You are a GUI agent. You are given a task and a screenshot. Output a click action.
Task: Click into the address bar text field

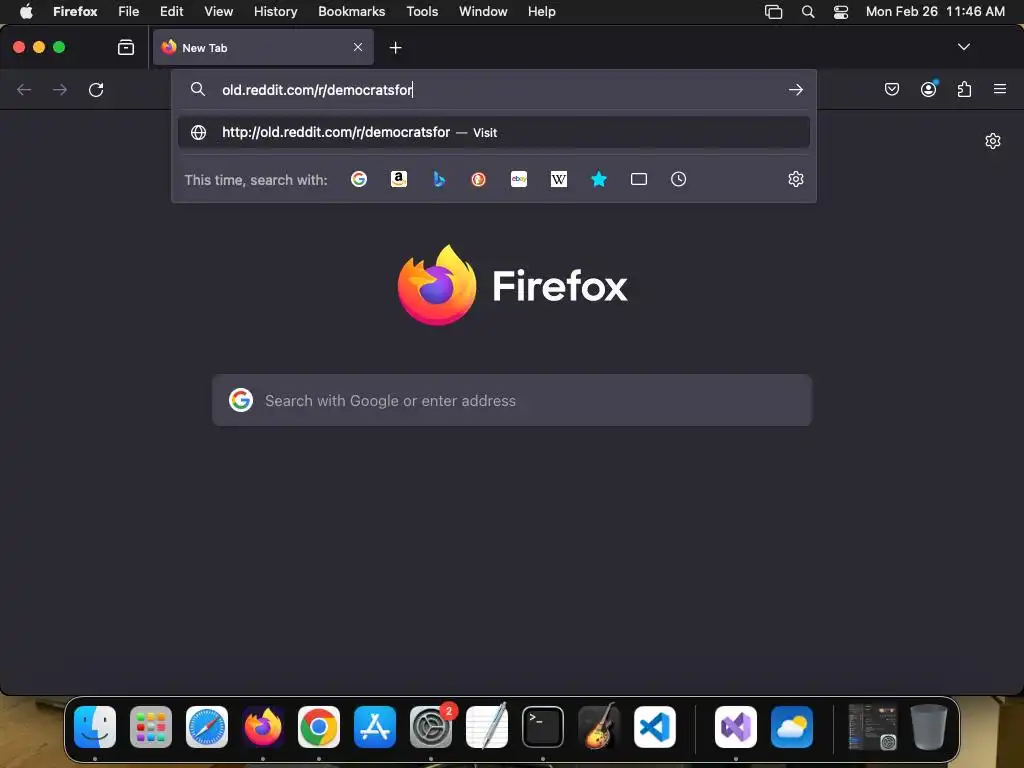[x=496, y=89]
